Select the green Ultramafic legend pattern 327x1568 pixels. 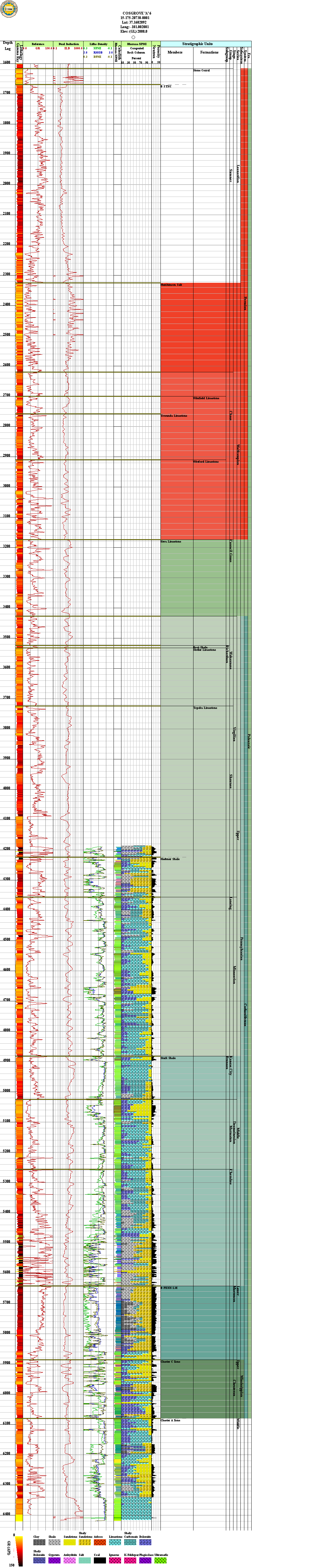tap(160, 1560)
